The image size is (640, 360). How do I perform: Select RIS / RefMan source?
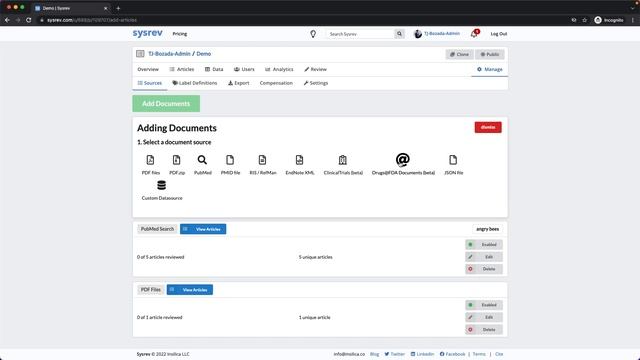263,164
